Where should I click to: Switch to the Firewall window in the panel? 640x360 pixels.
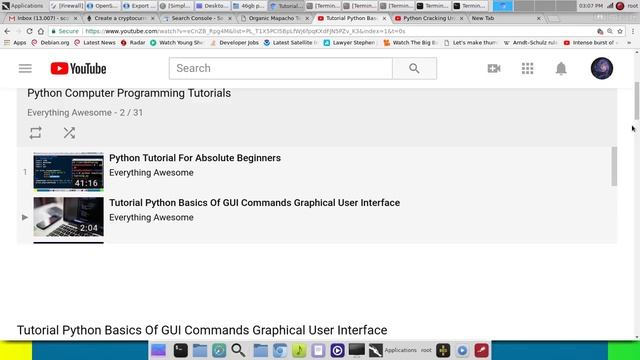[x=67, y=6]
